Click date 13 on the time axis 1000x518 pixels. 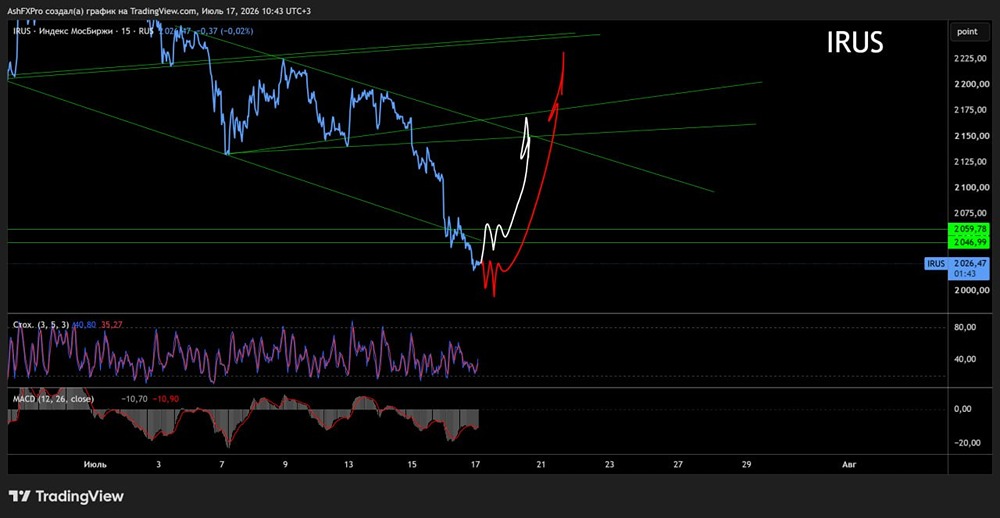pos(349,464)
